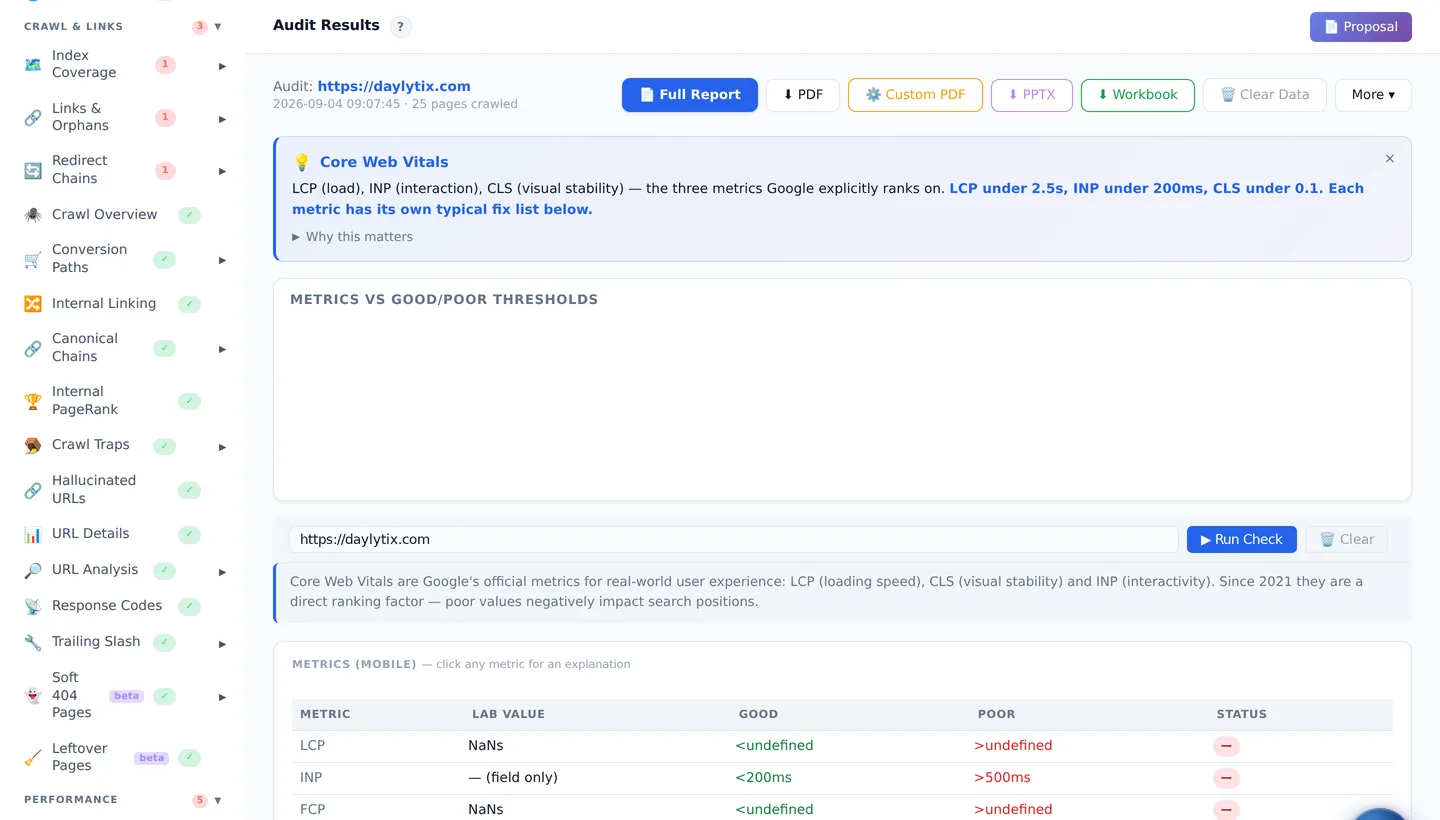The width and height of the screenshot is (1440, 820).
Task: Click the GOOD column header
Action: tap(758, 715)
